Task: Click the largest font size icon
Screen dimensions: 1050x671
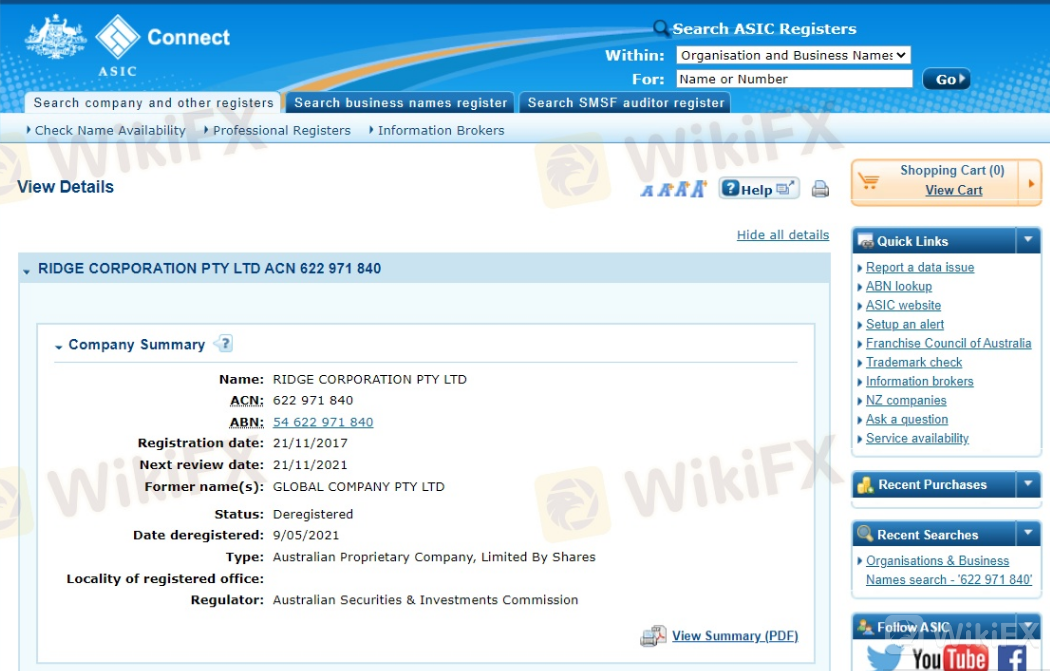Action: pyautogui.click(x=698, y=189)
